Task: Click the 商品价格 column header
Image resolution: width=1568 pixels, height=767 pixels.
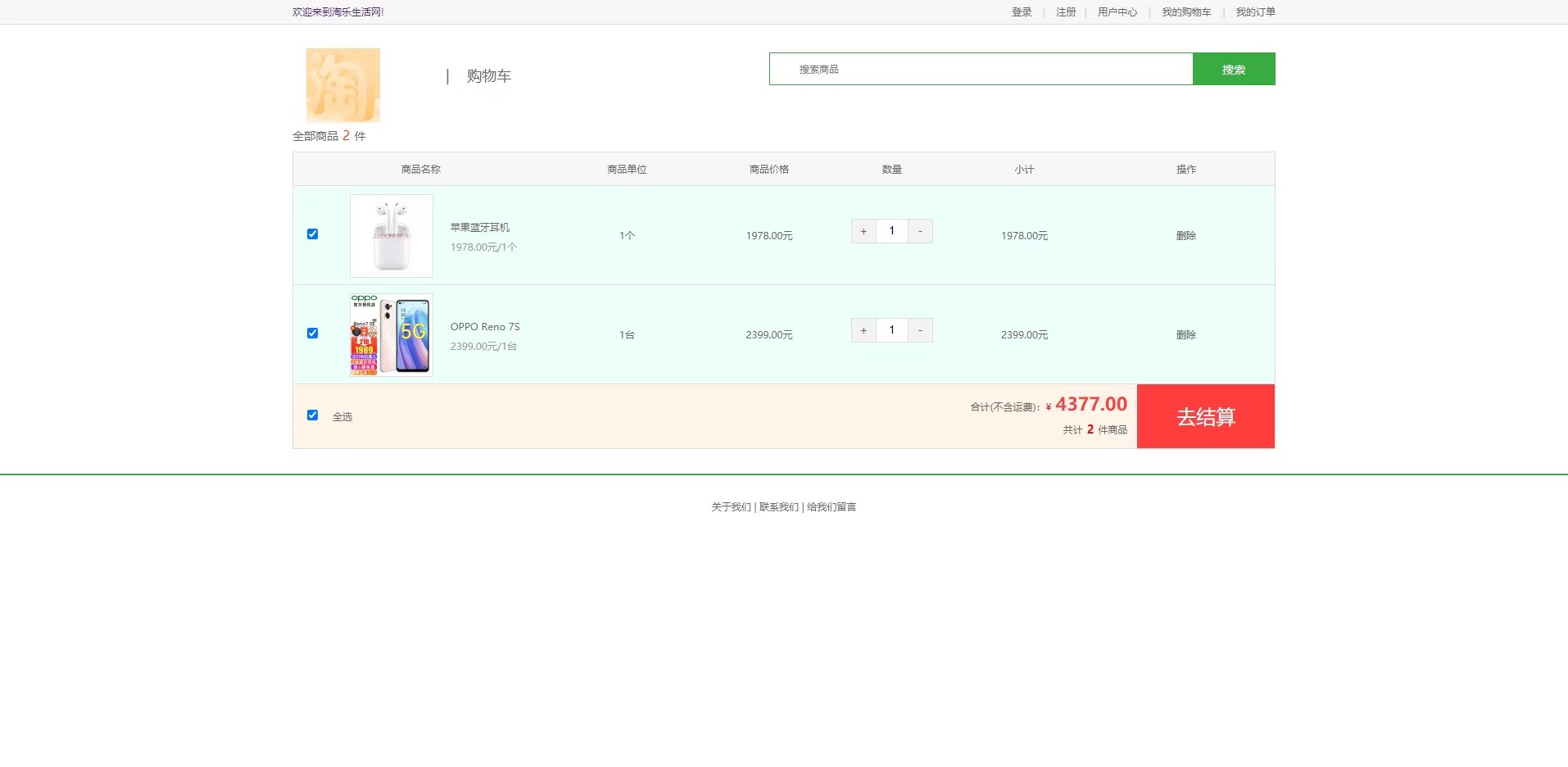Action: (769, 170)
